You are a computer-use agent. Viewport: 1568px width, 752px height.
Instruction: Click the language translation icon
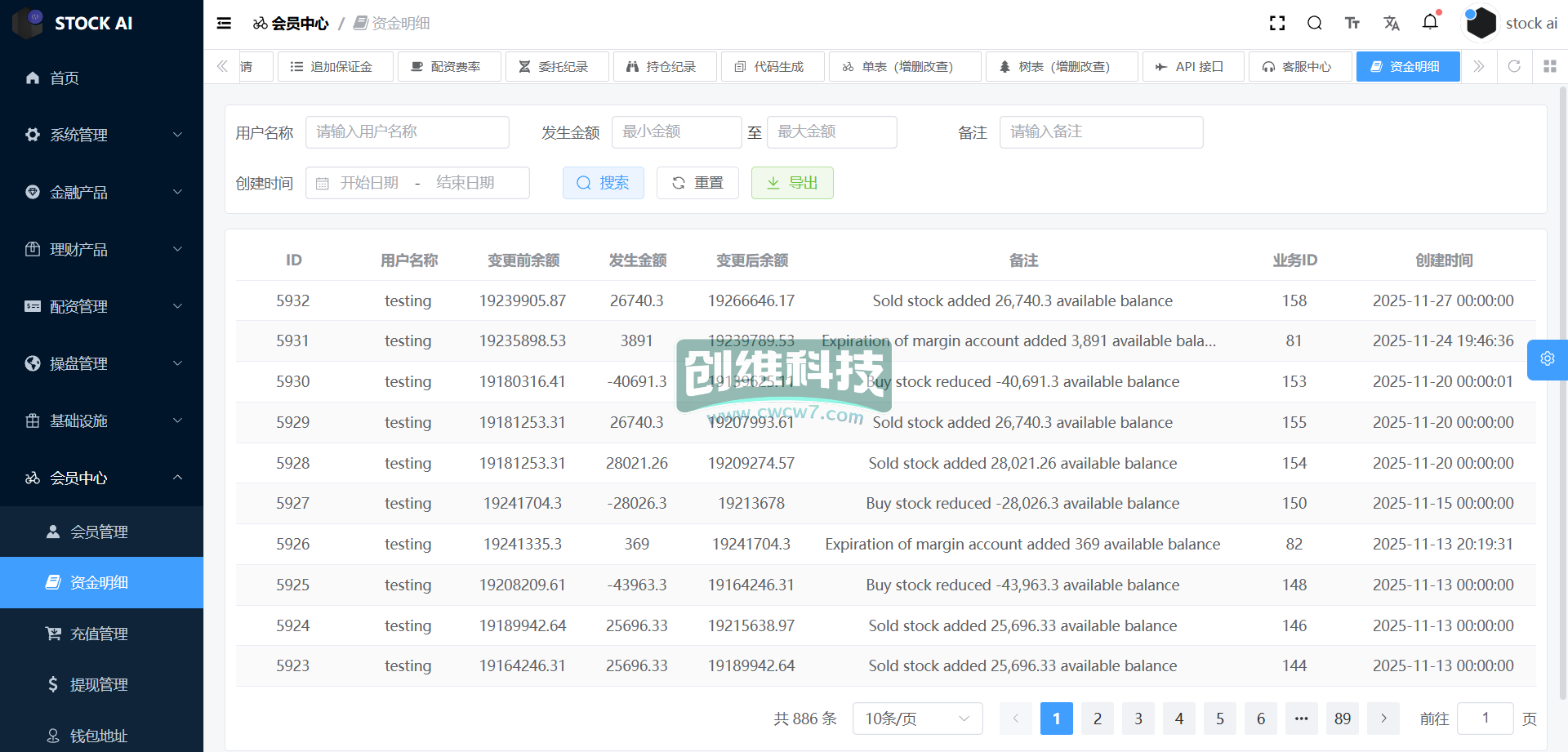click(x=1392, y=24)
